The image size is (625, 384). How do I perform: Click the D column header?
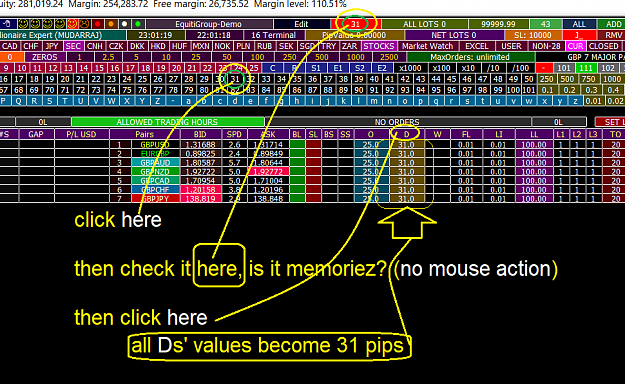407,134
